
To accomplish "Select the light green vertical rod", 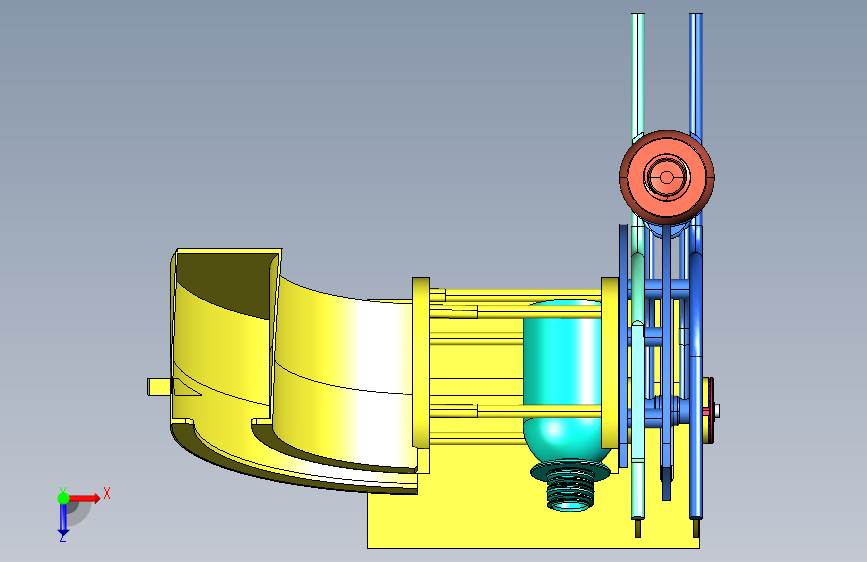I will point(638,266).
